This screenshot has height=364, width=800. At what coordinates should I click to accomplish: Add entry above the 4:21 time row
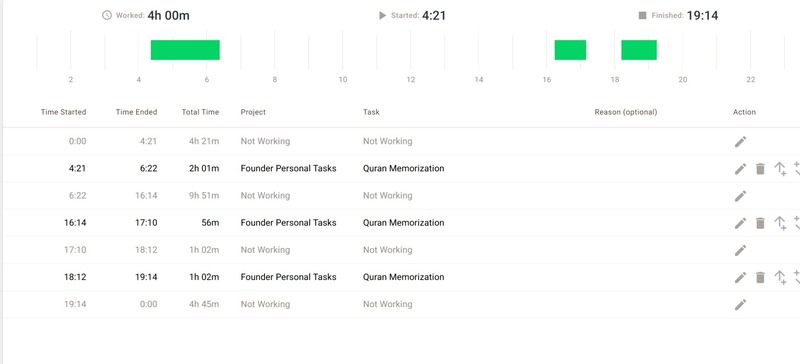click(x=780, y=168)
